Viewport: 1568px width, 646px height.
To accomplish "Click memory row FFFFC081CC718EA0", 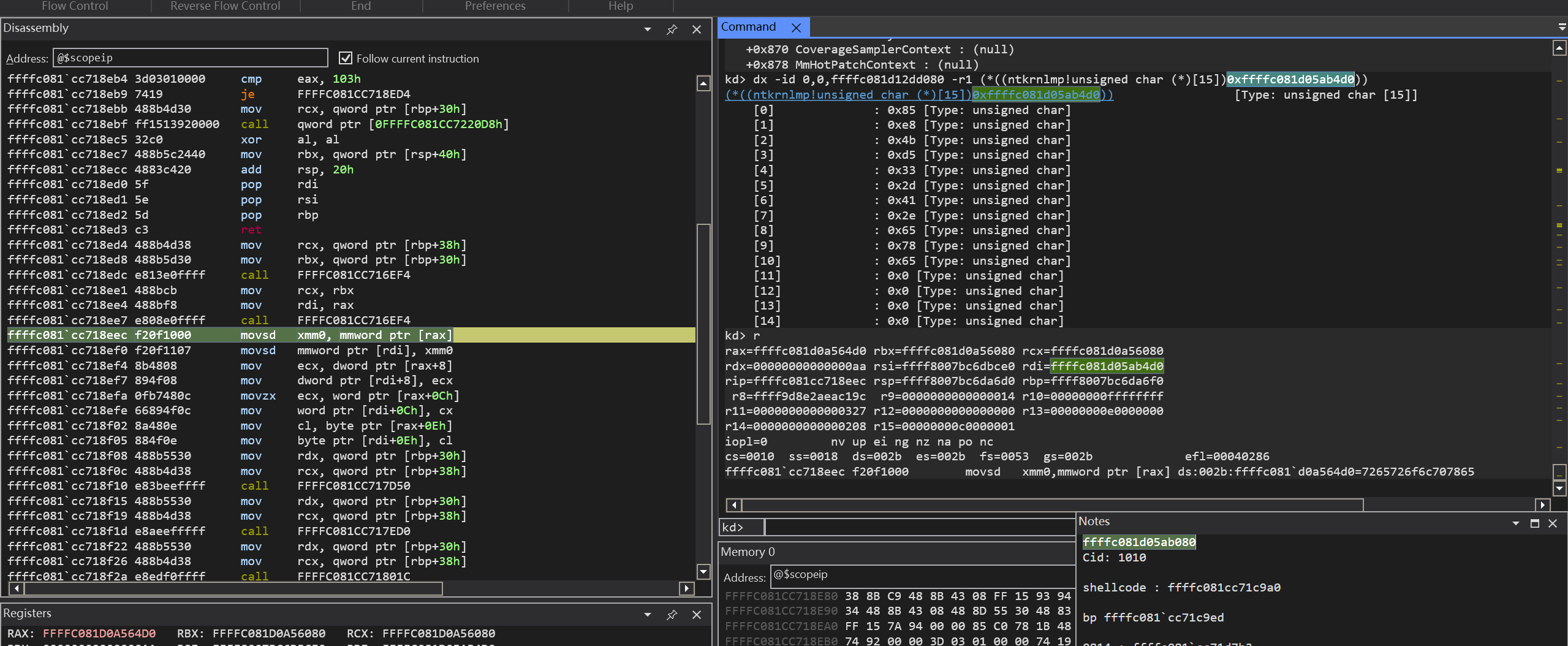I will (898, 626).
